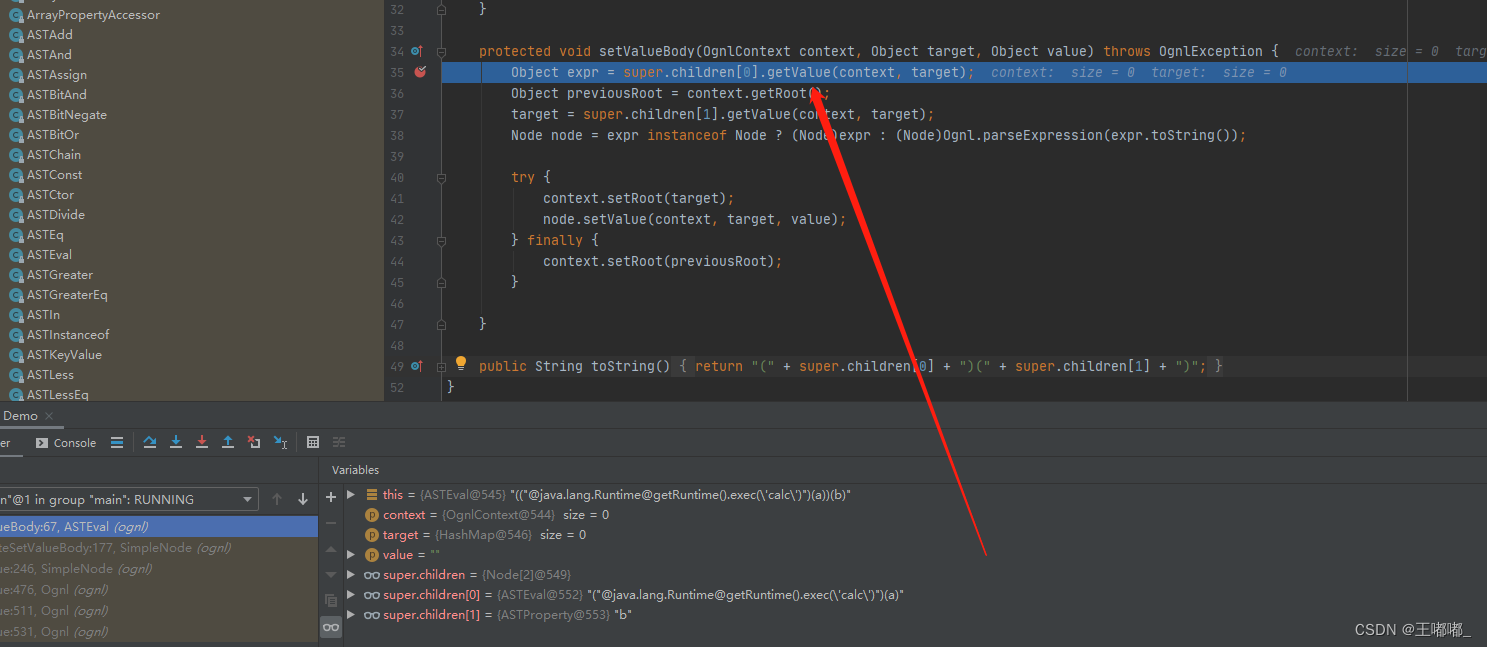Click line number 38 in the gutter
This screenshot has height=647, width=1487.
(397, 135)
